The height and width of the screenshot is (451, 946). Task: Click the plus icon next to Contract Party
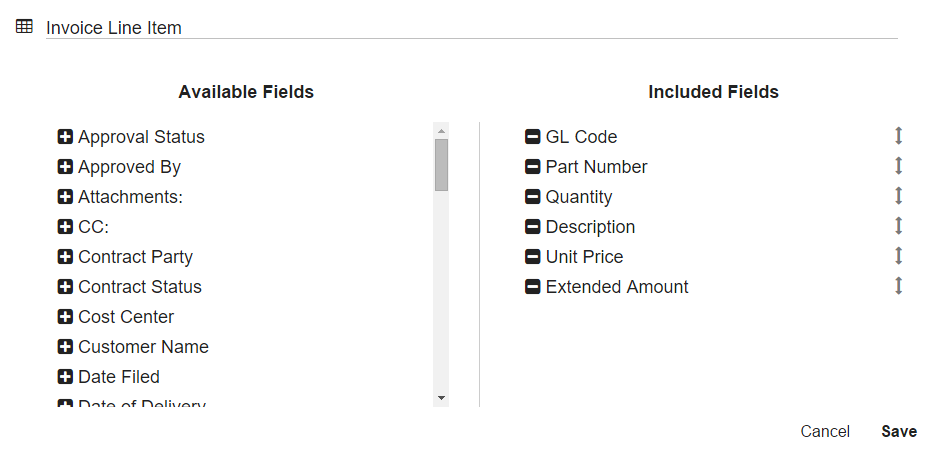coord(66,257)
